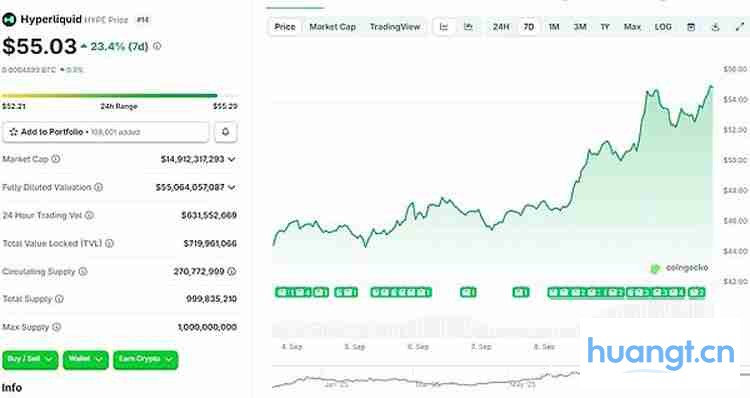
Task: Click info icon beside Circulating Supply value
Action: point(232,271)
